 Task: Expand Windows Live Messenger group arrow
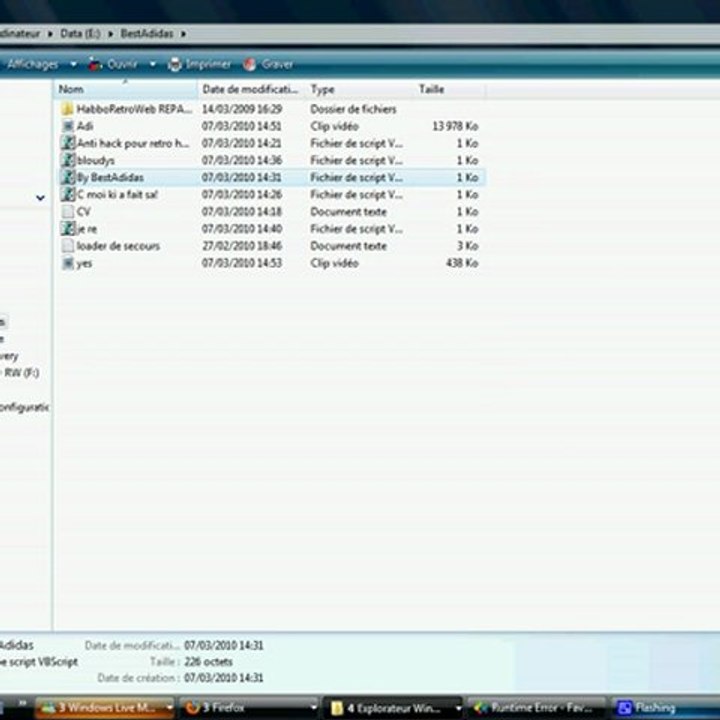169,708
